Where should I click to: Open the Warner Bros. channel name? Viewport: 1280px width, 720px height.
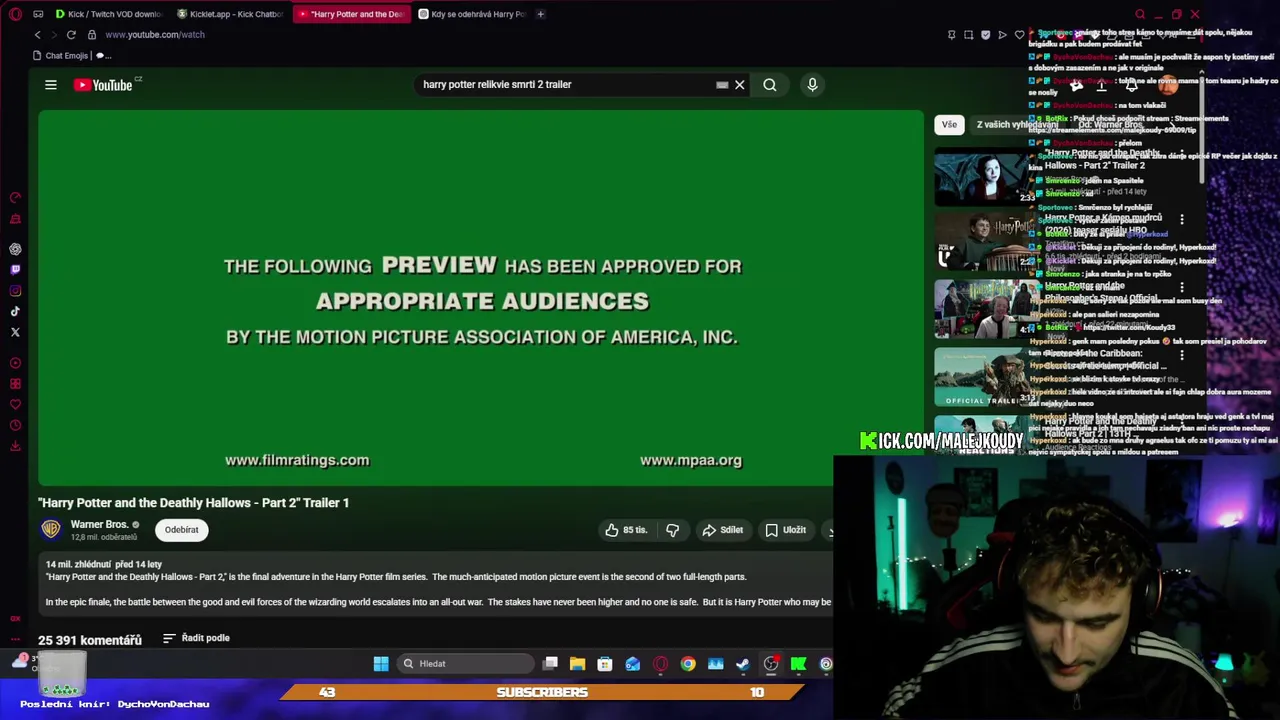tap(99, 524)
